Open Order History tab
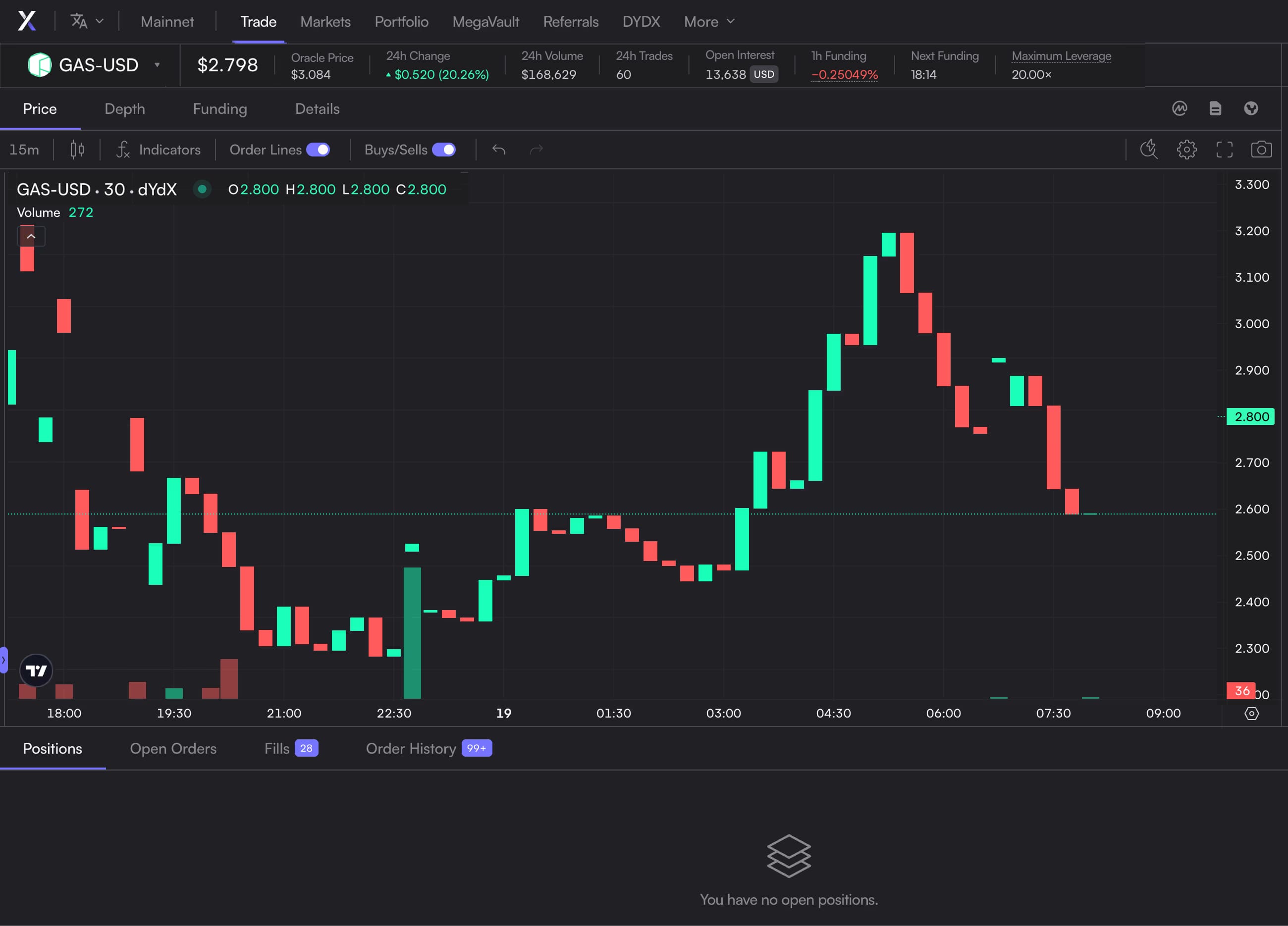 tap(428, 748)
